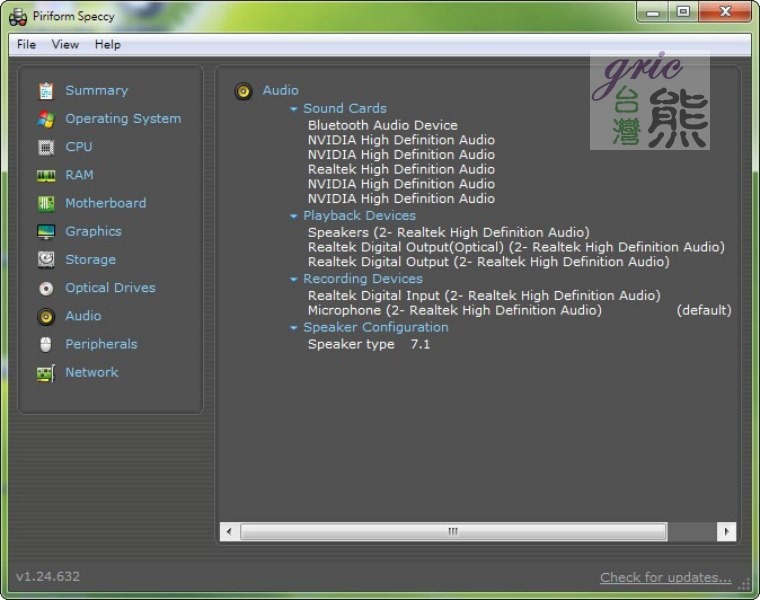Screen dimensions: 760x600
Task: Open the File menu
Action: (x=26, y=45)
